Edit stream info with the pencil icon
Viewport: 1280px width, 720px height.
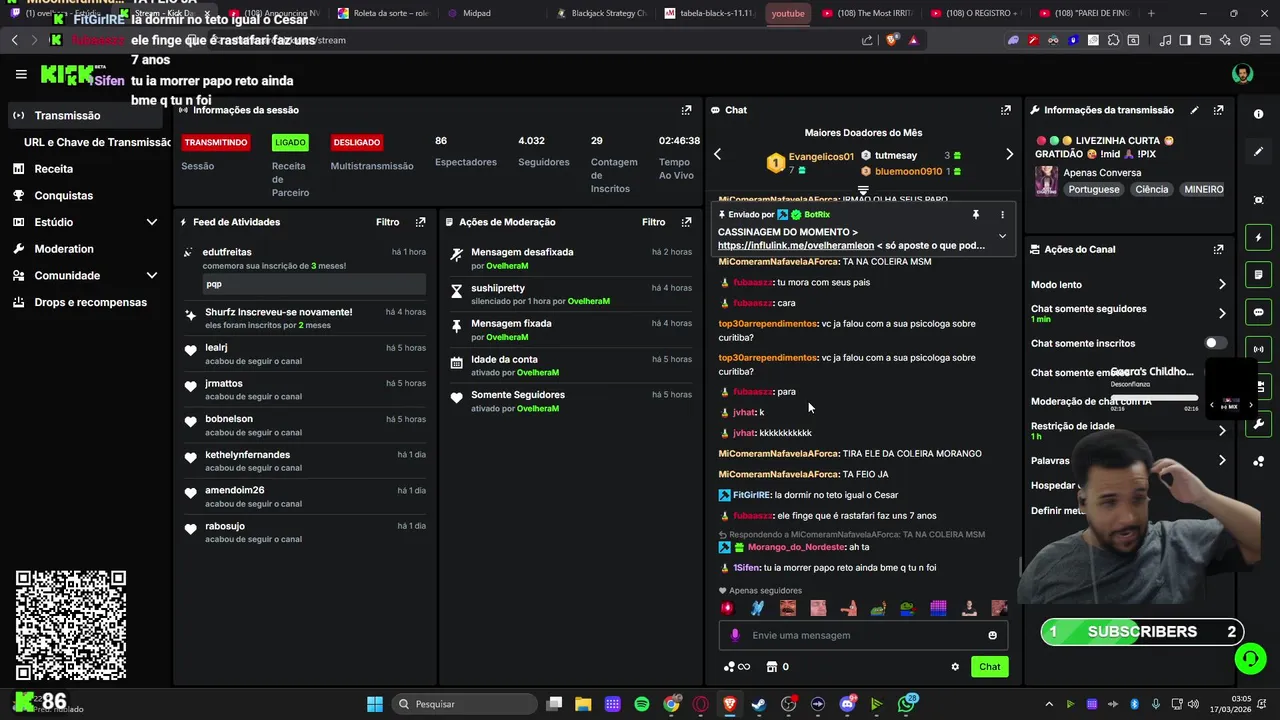coord(1194,110)
